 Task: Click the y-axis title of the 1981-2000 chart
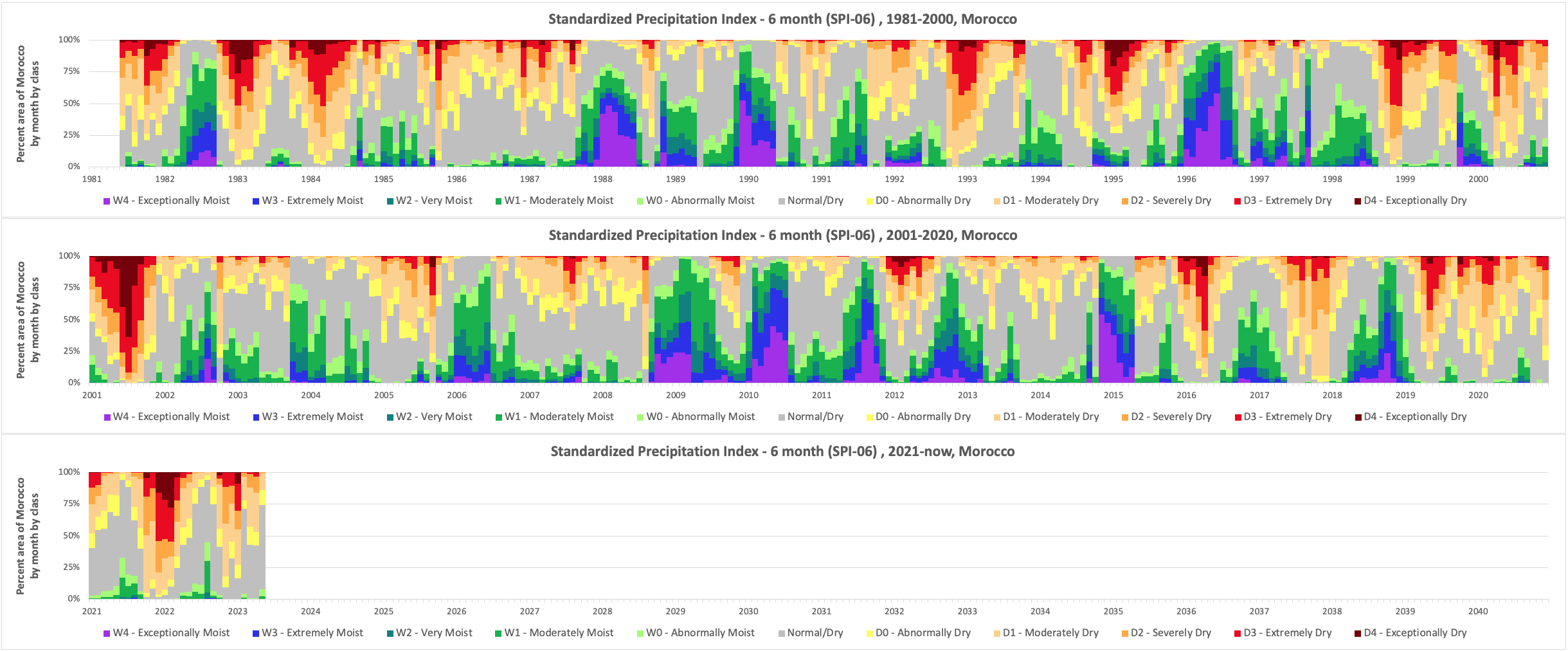pyautogui.click(x=28, y=104)
